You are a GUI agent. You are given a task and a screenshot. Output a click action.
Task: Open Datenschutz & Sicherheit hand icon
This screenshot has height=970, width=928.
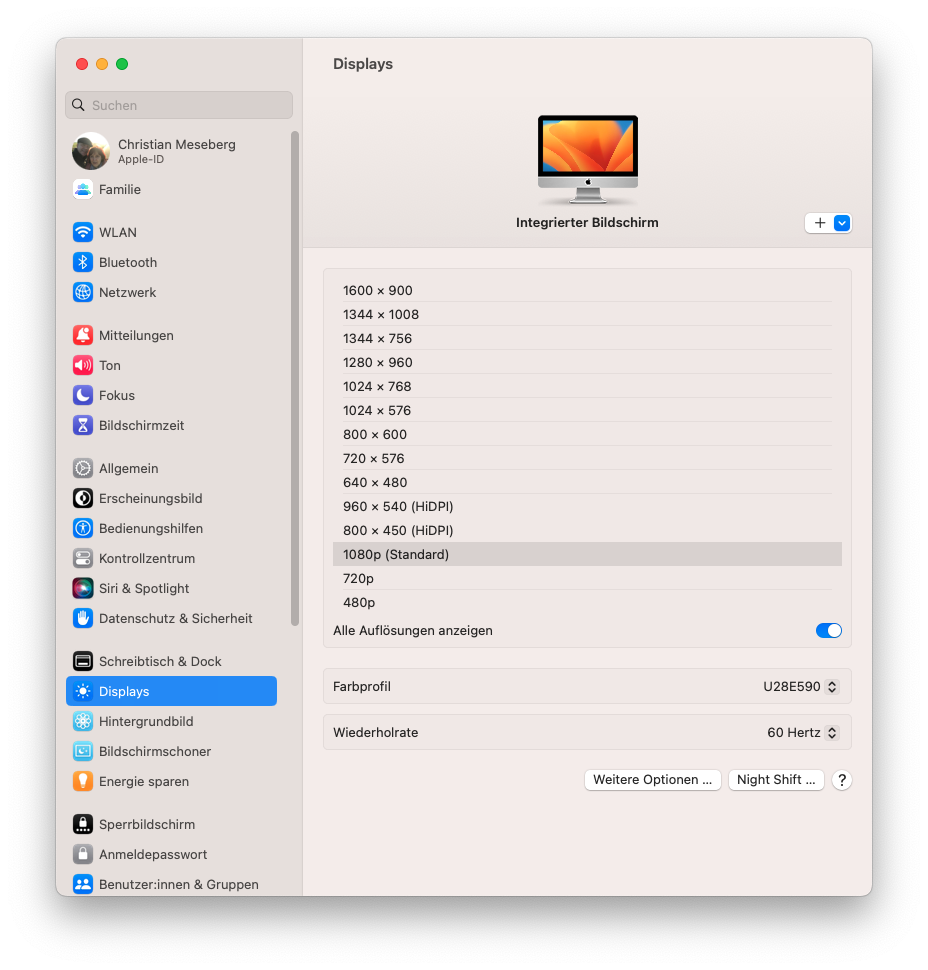pyautogui.click(x=83, y=618)
